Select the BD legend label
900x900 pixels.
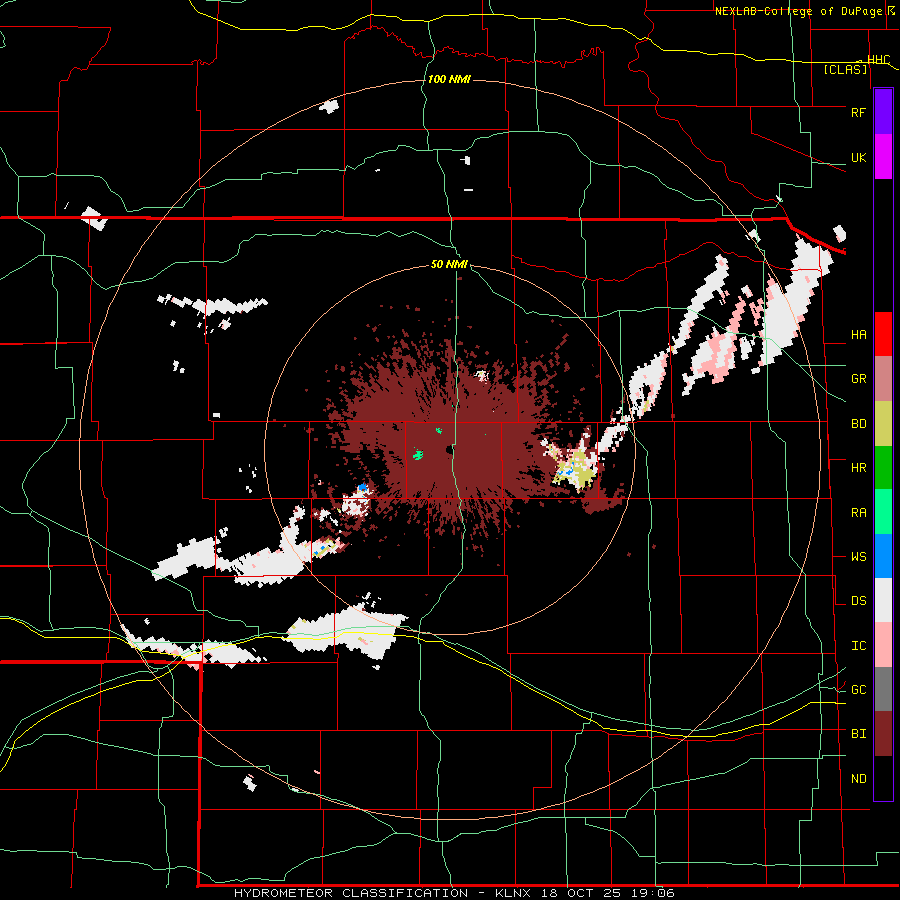(858, 423)
